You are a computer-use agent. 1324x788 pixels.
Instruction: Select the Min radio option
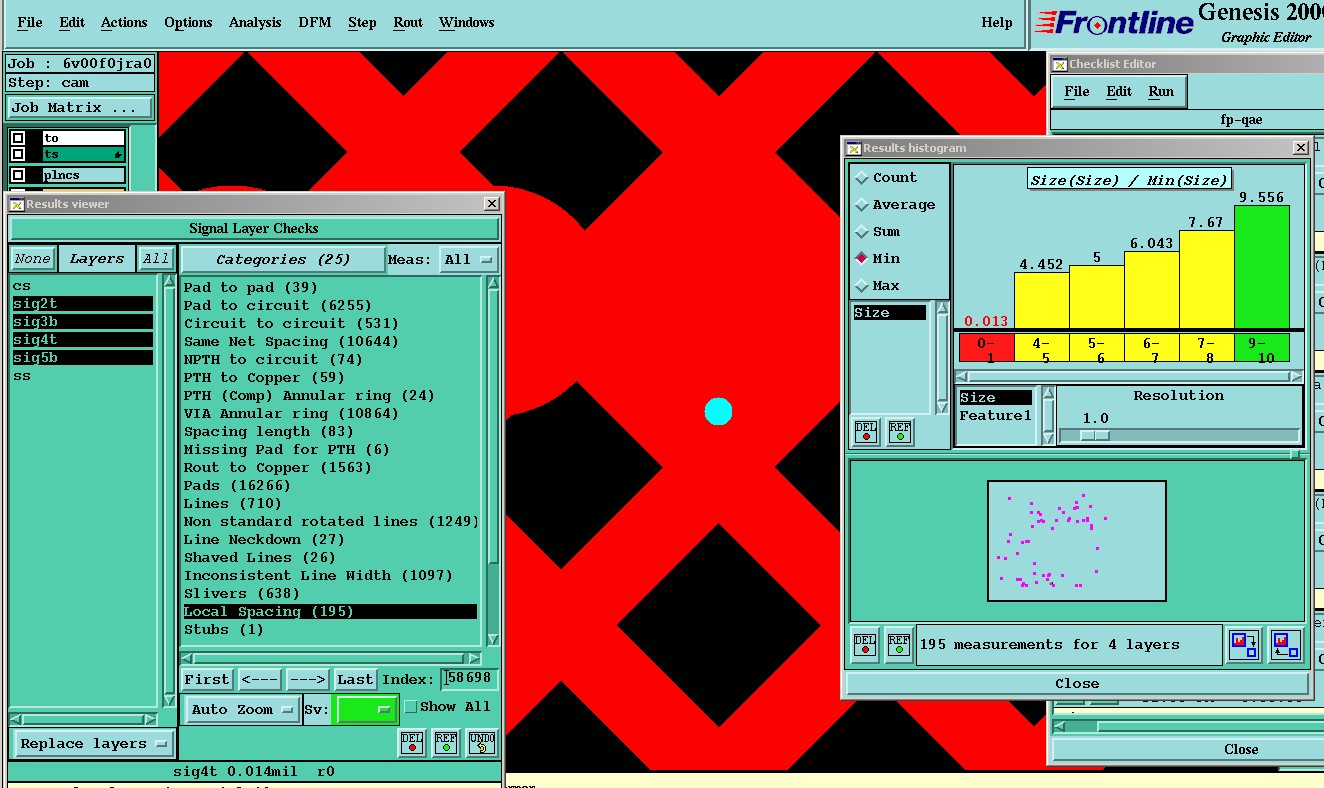coord(861,258)
